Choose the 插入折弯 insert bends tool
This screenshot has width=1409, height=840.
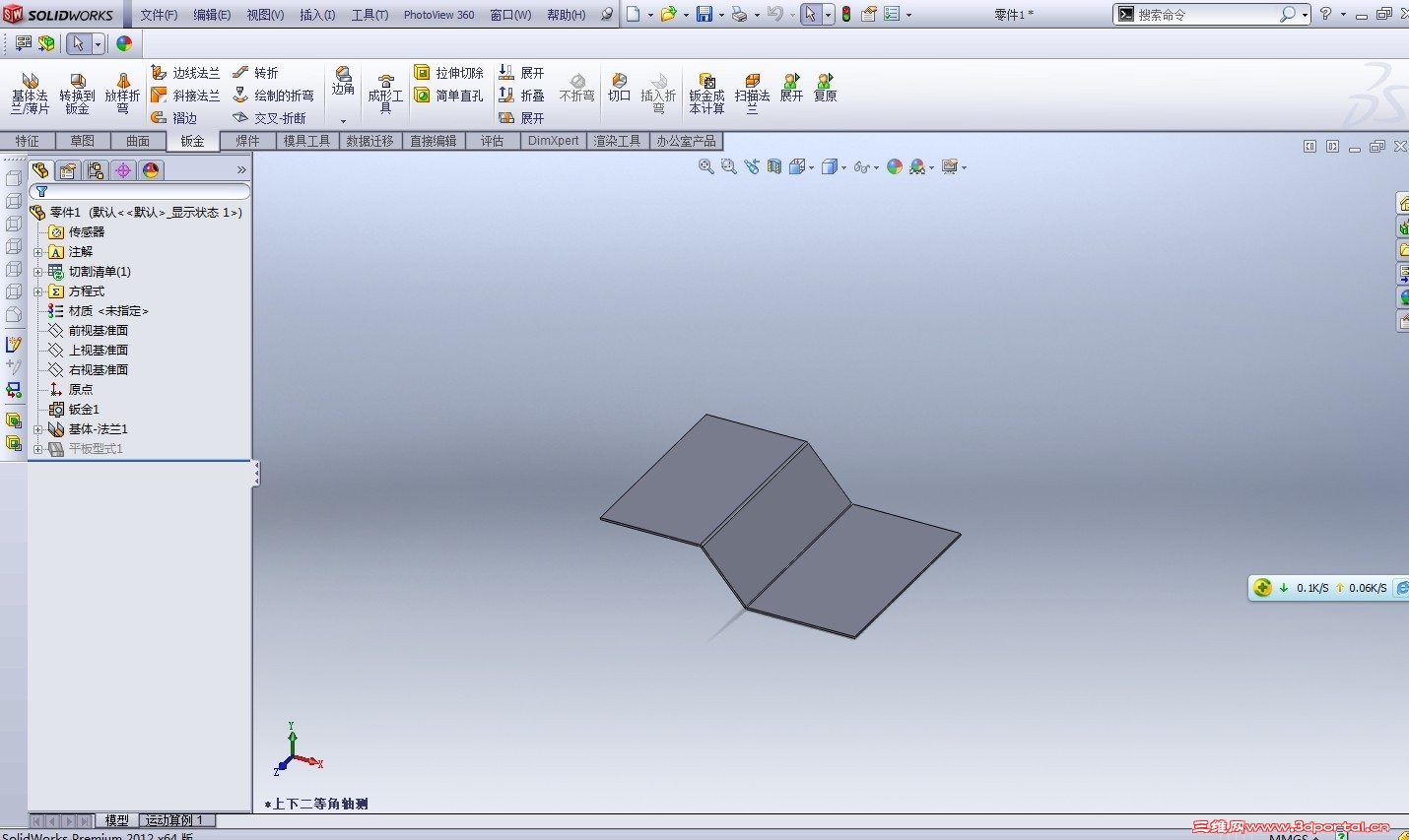658,93
